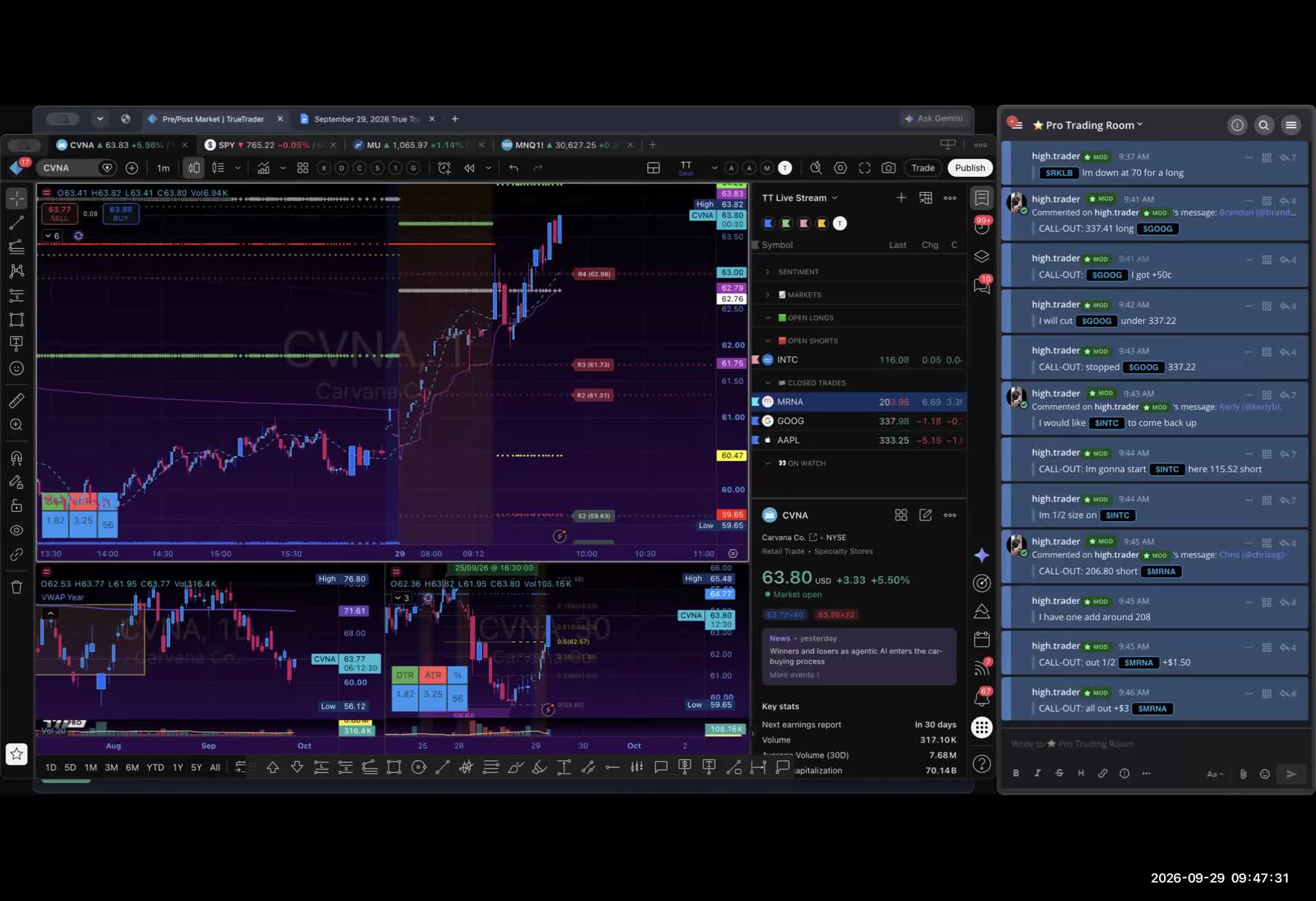This screenshot has width=1316, height=901.
Task: Open the TT Live Stream watchlist dropdown
Action: (800, 198)
